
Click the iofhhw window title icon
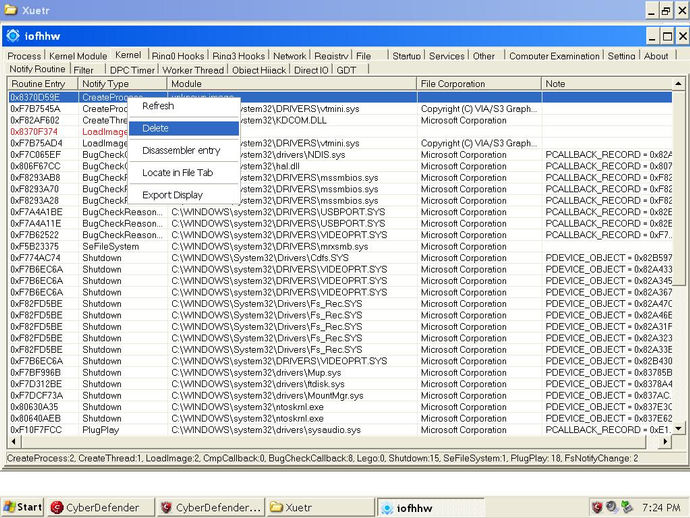click(x=13, y=36)
